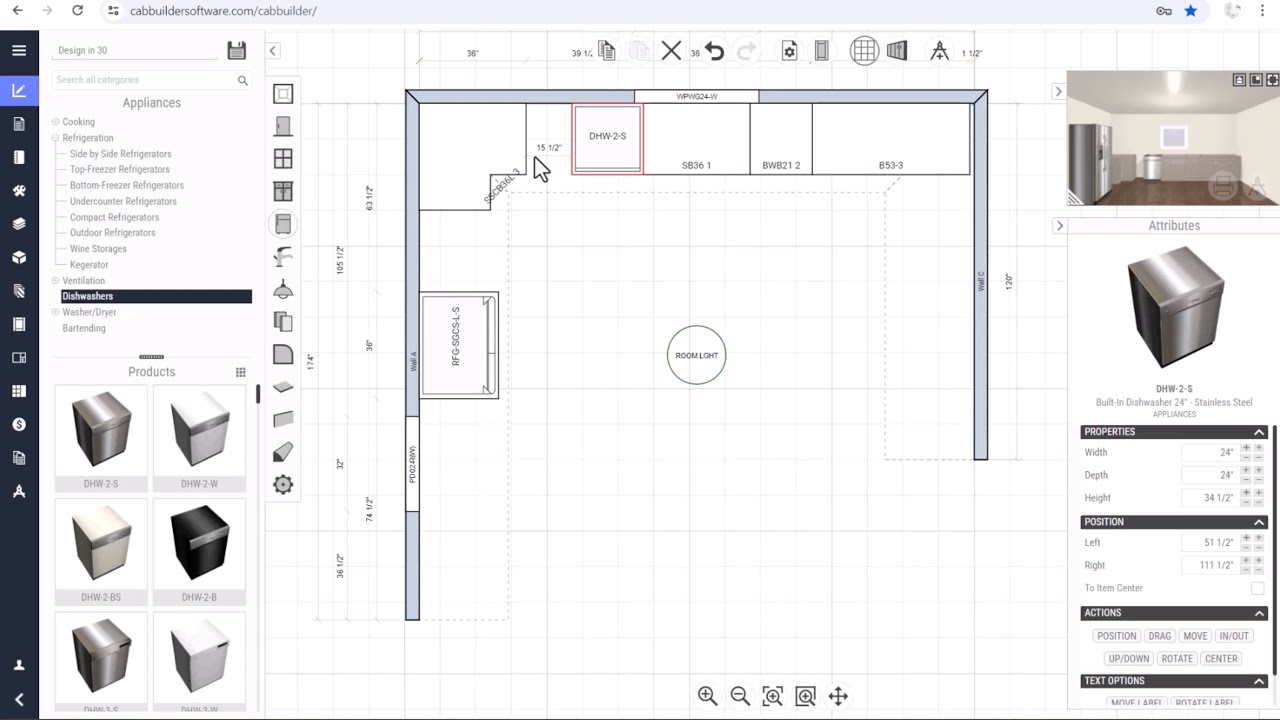
Task: Click the search magnifier icon in categories
Action: pos(242,80)
